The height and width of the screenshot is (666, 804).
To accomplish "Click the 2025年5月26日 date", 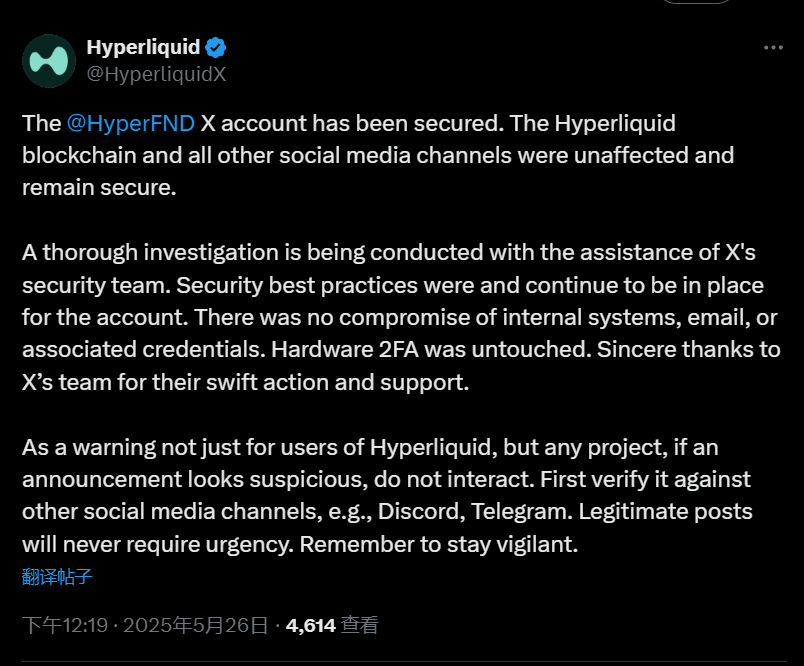I will (195, 625).
